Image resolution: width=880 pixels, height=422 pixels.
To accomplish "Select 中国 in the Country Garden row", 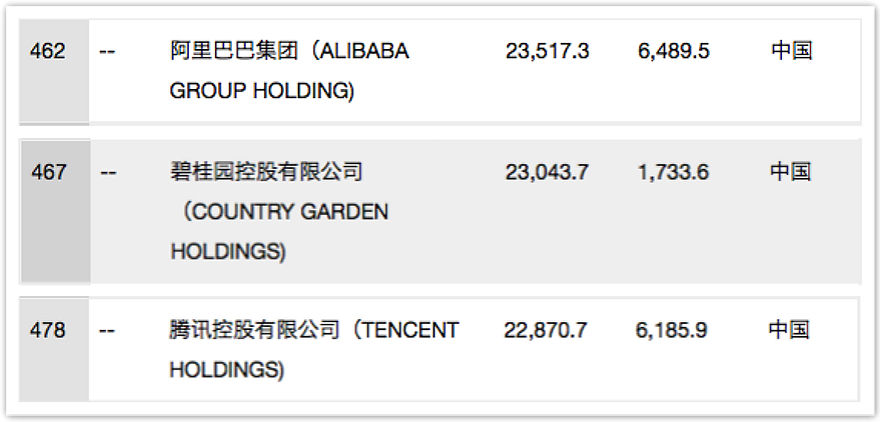I will (x=790, y=172).
